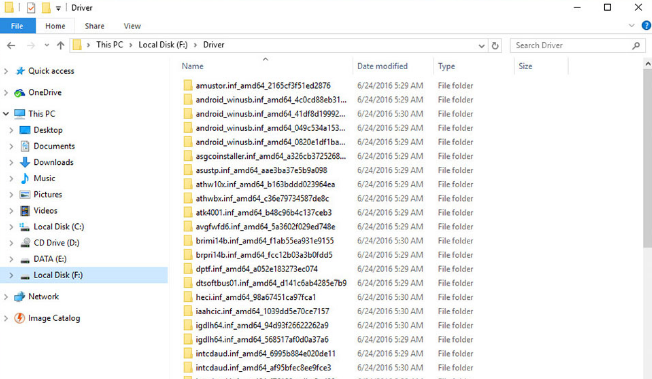This screenshot has height=379, width=652.
Task: Switch to the View ribbon tab
Action: tap(132, 26)
